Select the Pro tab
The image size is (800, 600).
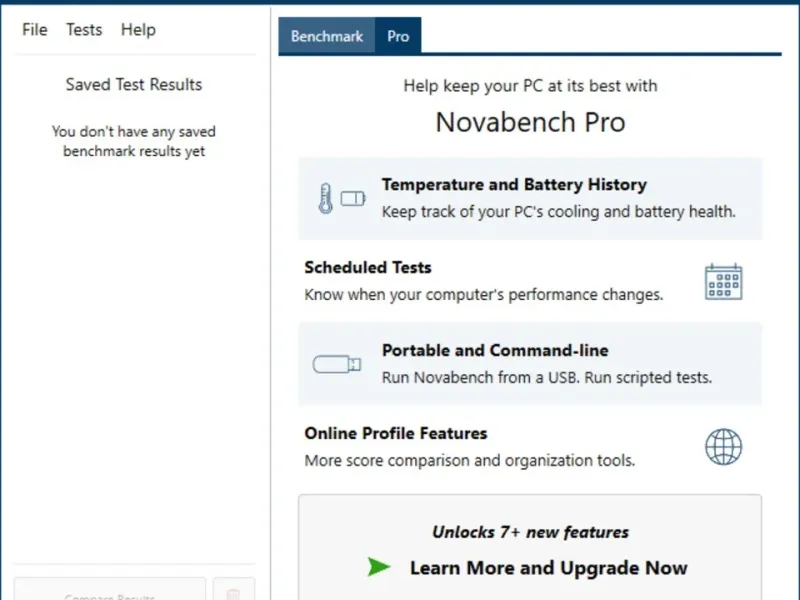pyautogui.click(x=398, y=36)
